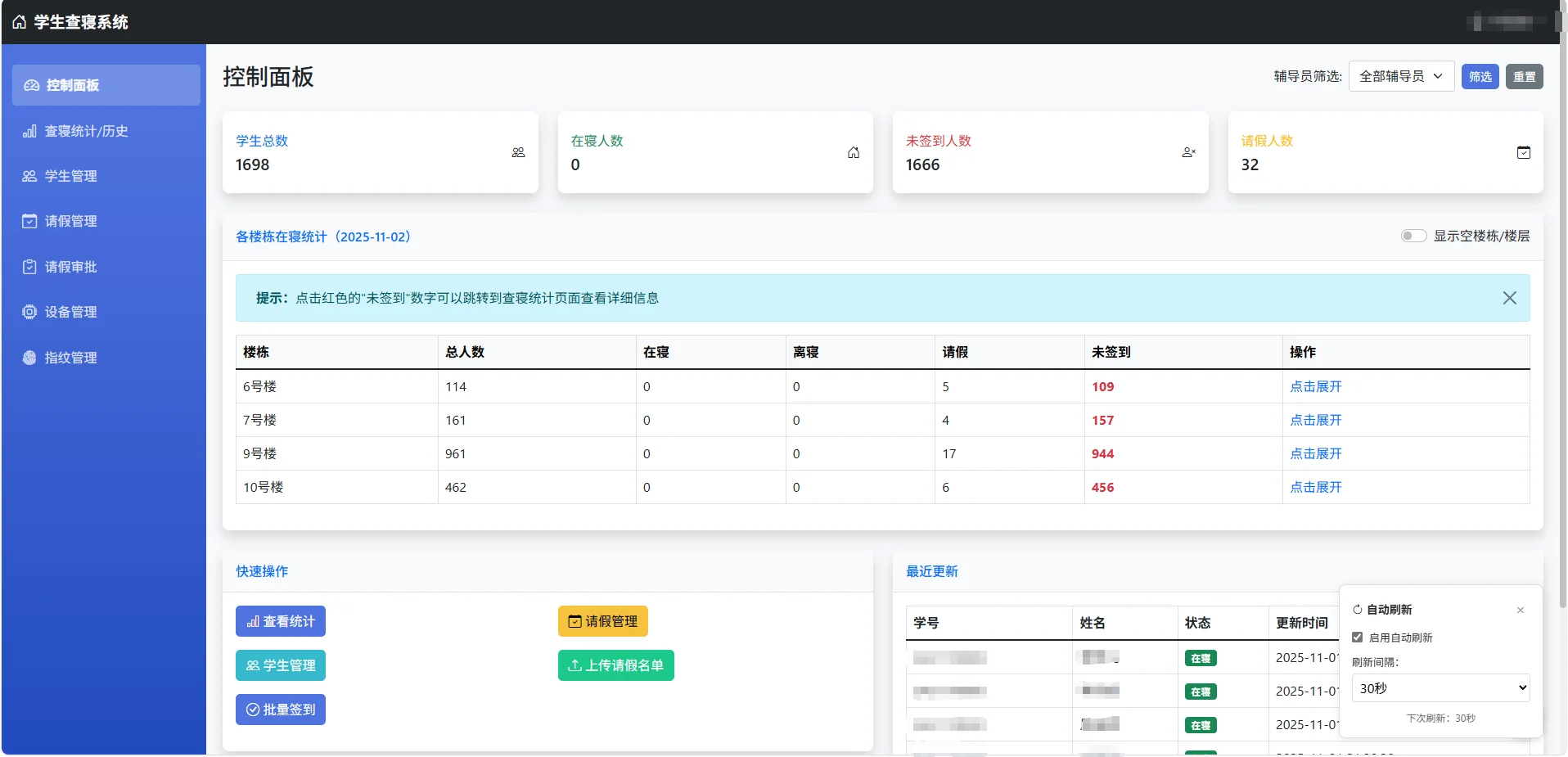Select 指纹管理 from the sidebar
Viewport: 1568px width, 757px height.
tap(70, 358)
